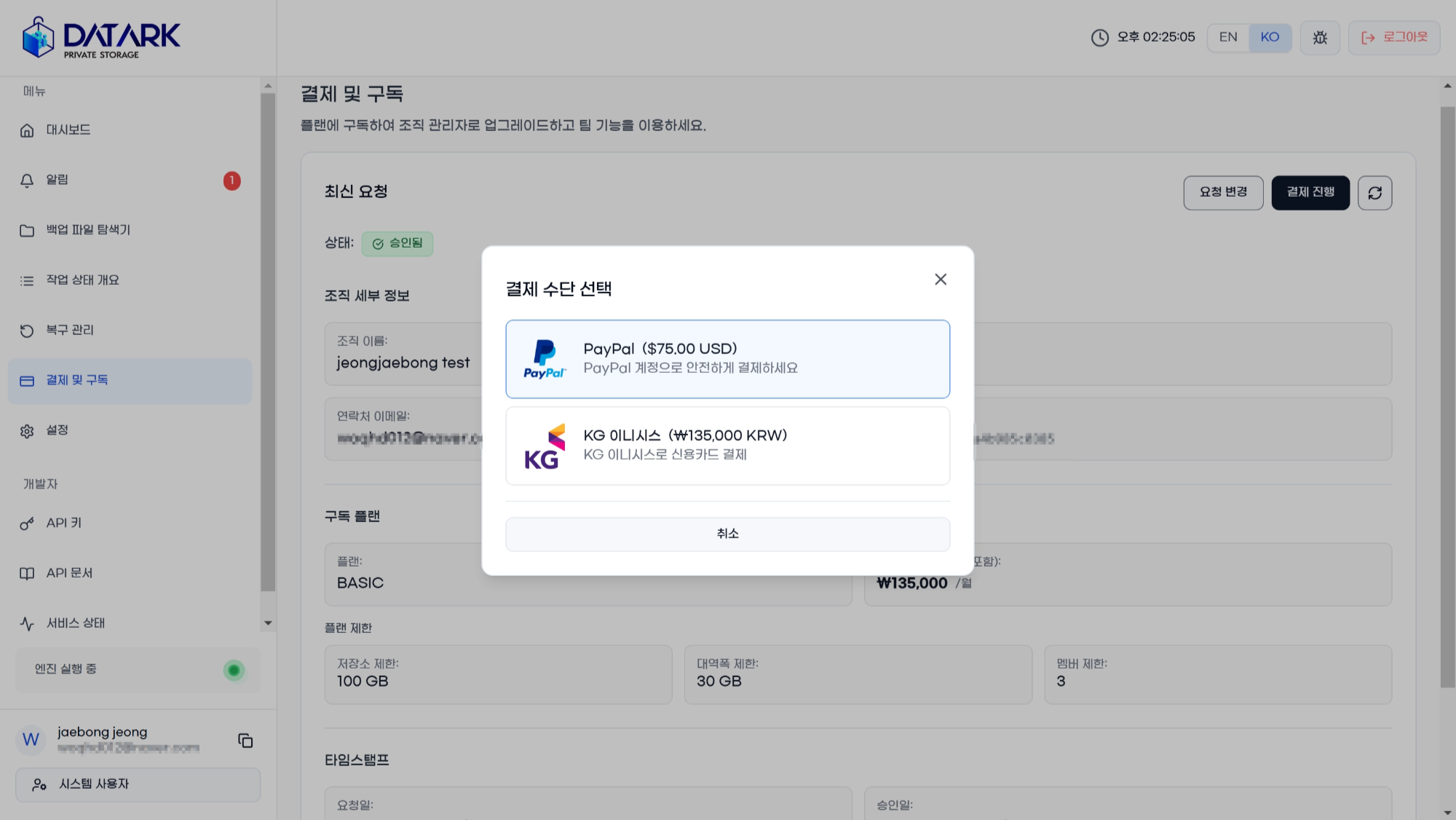Click the API 키 key icon
1456x820 pixels.
(x=27, y=524)
